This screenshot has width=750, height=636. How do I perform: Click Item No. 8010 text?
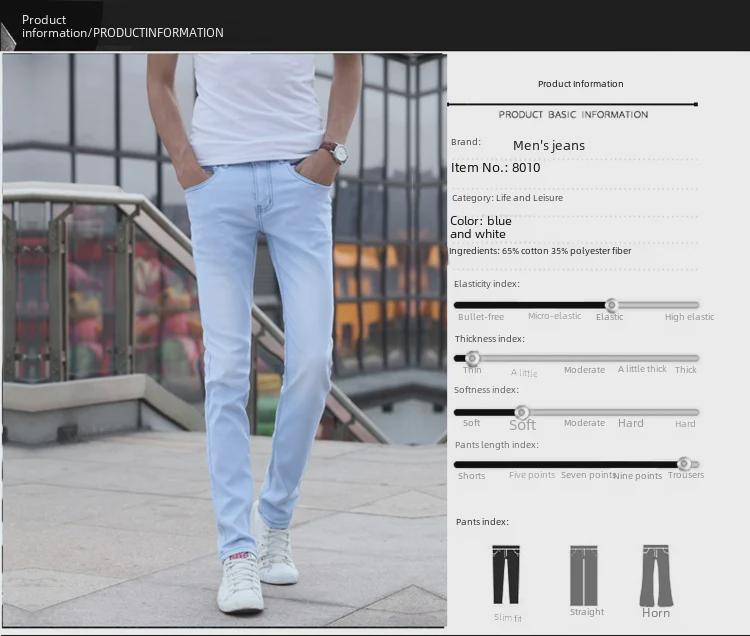pyautogui.click(x=496, y=168)
